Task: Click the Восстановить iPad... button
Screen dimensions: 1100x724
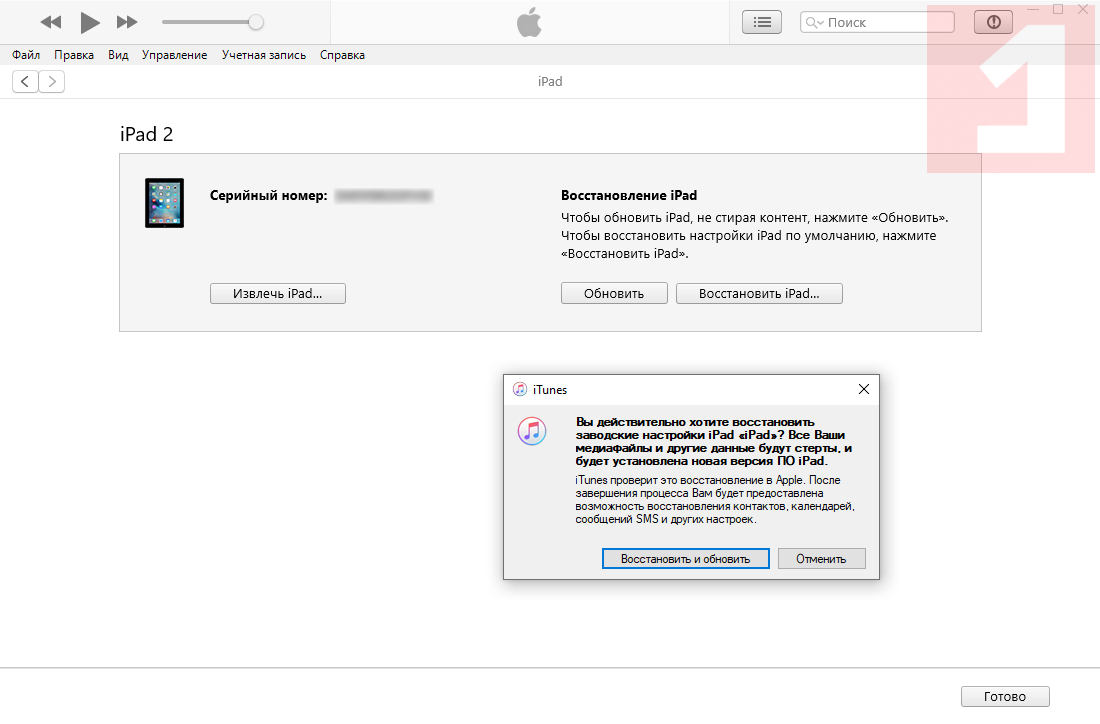Action: 759,293
